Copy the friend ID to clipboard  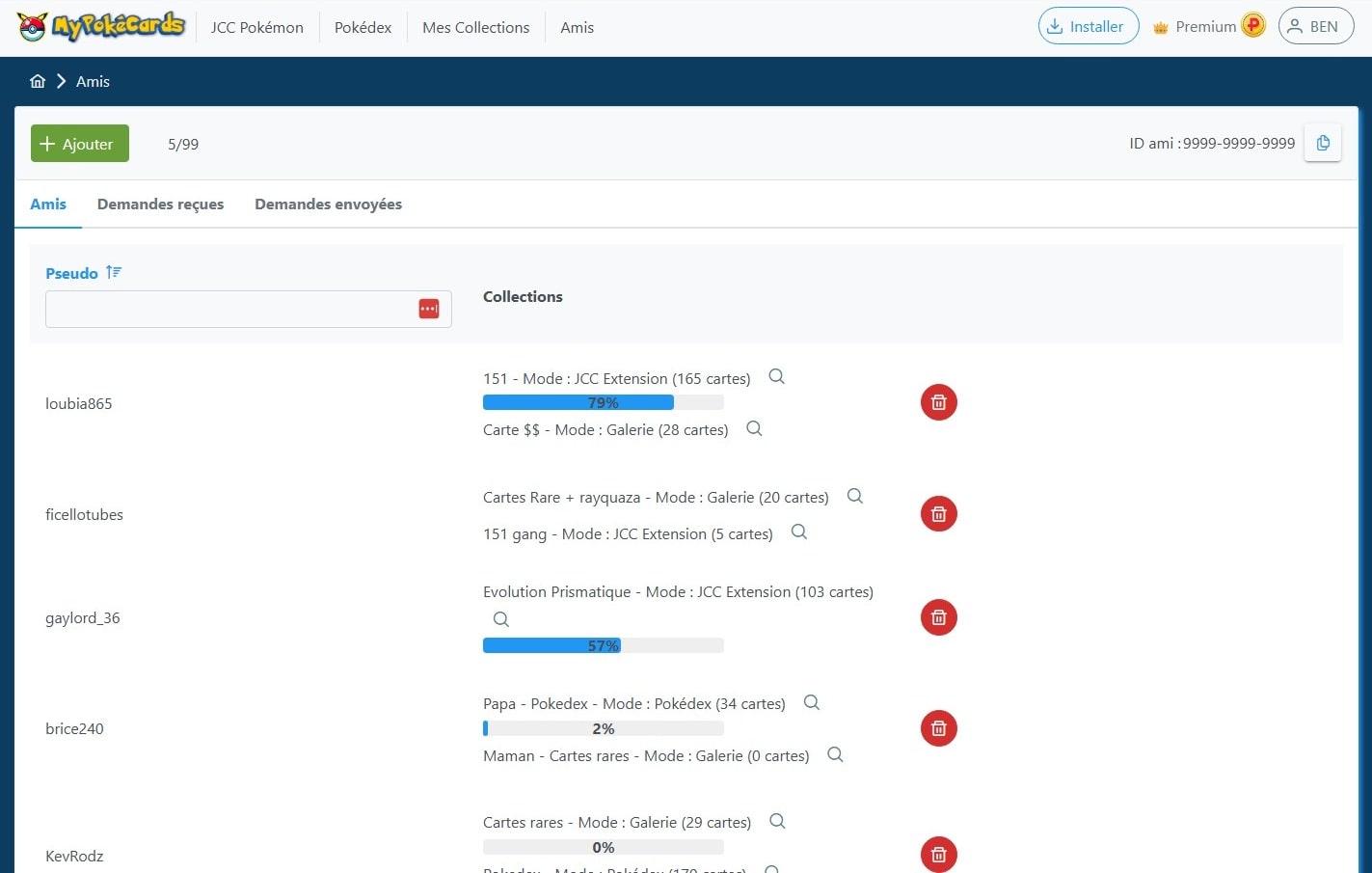coord(1323,143)
